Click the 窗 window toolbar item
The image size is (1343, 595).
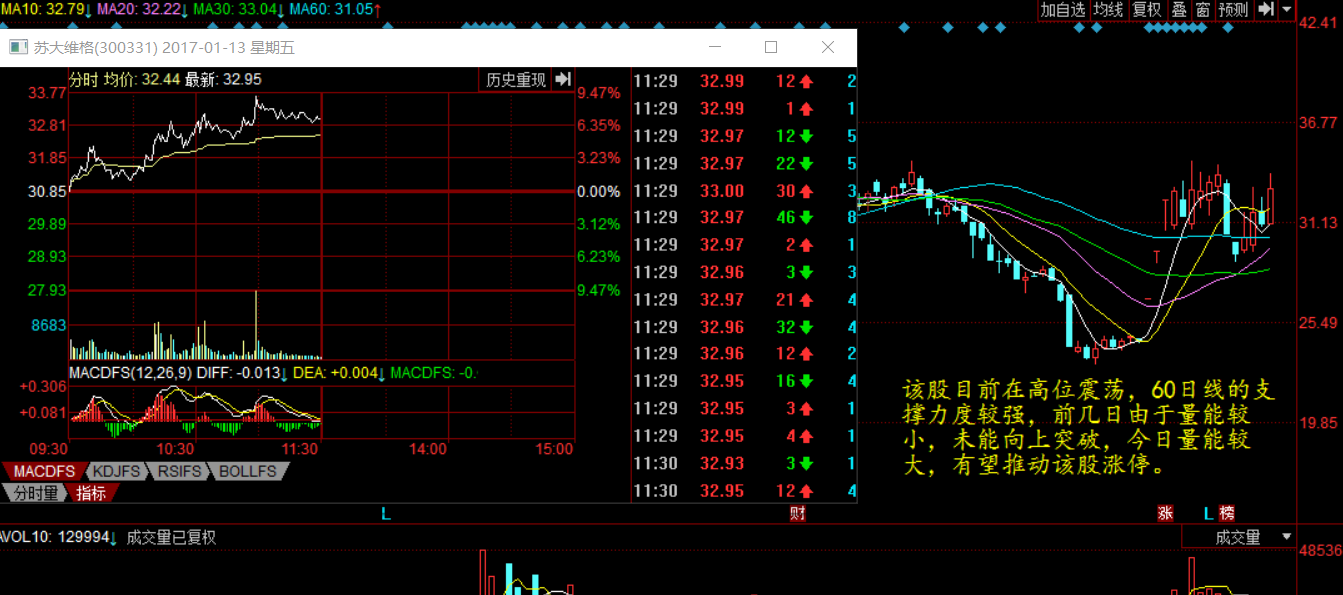tap(1203, 9)
